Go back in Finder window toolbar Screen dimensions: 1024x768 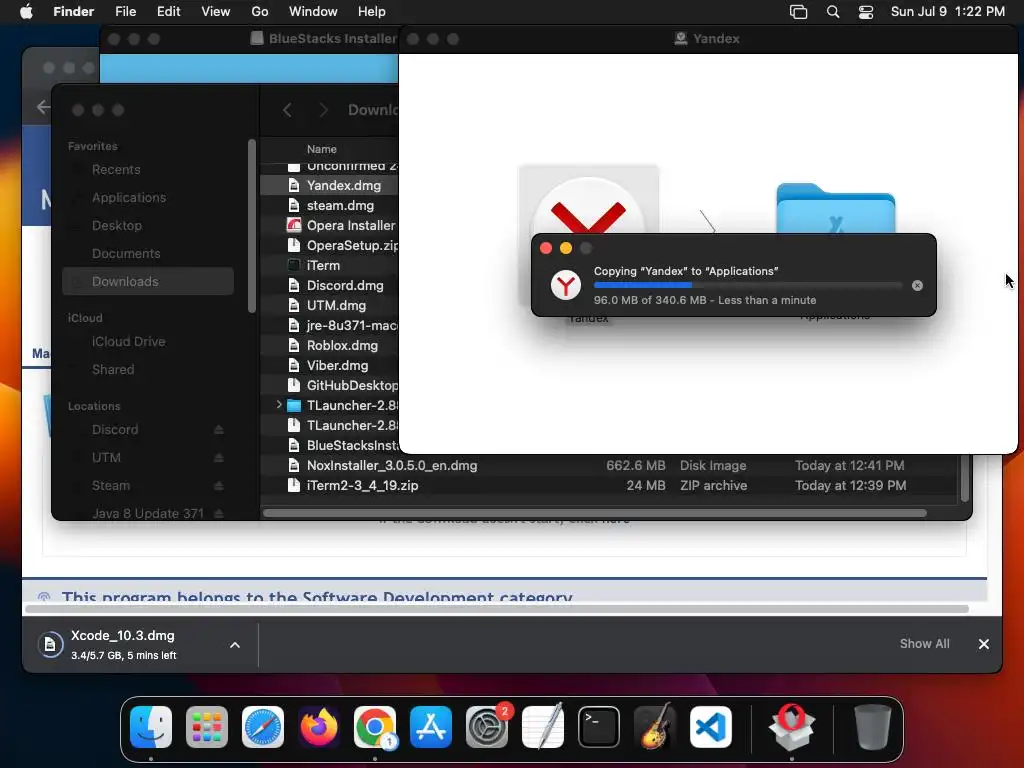287,110
